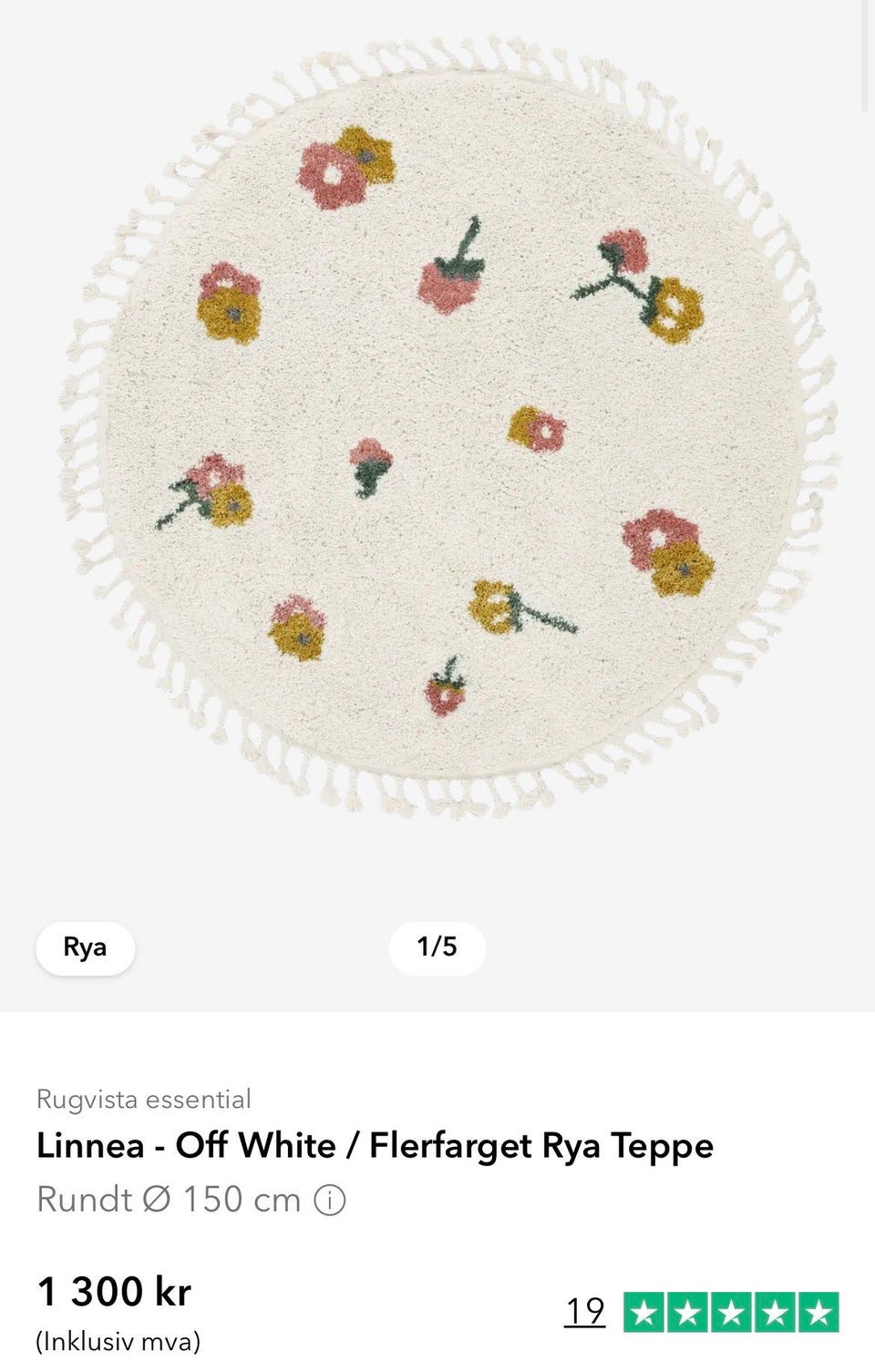Open the Rugvista essential brand link
The width and height of the screenshot is (875, 1372).
[x=143, y=1099]
